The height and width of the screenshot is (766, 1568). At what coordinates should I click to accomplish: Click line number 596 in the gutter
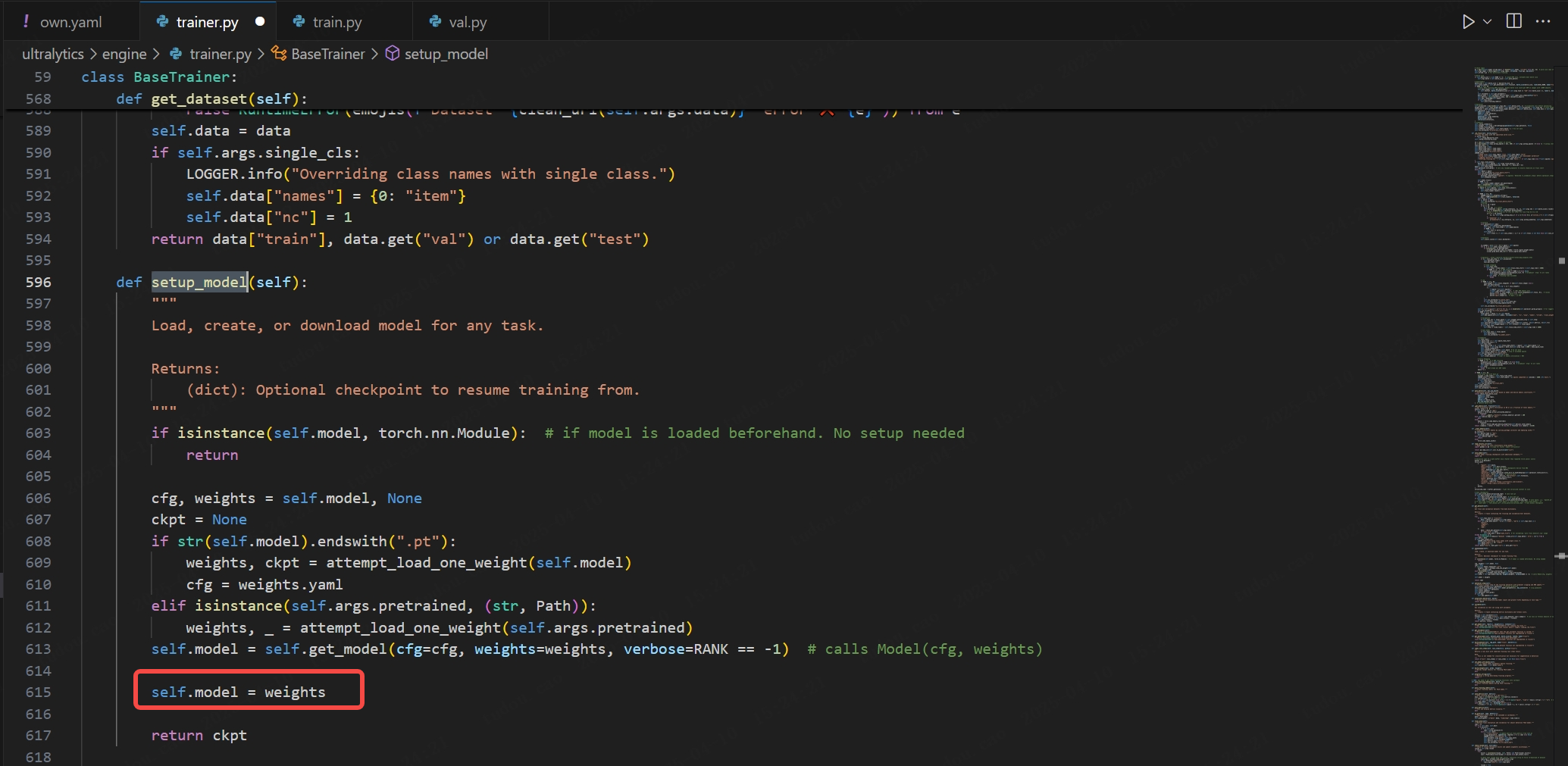[39, 282]
